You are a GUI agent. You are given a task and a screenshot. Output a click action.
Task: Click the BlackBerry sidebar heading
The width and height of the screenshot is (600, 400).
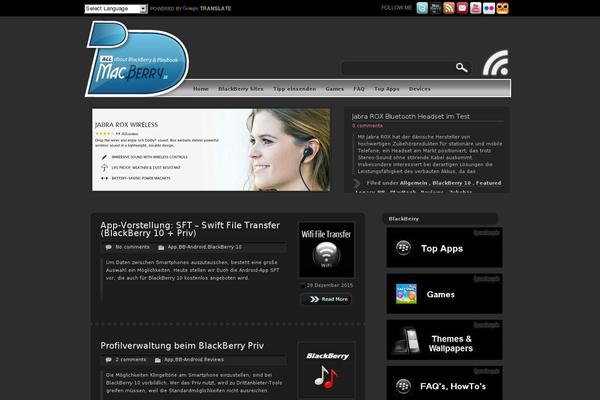404,219
